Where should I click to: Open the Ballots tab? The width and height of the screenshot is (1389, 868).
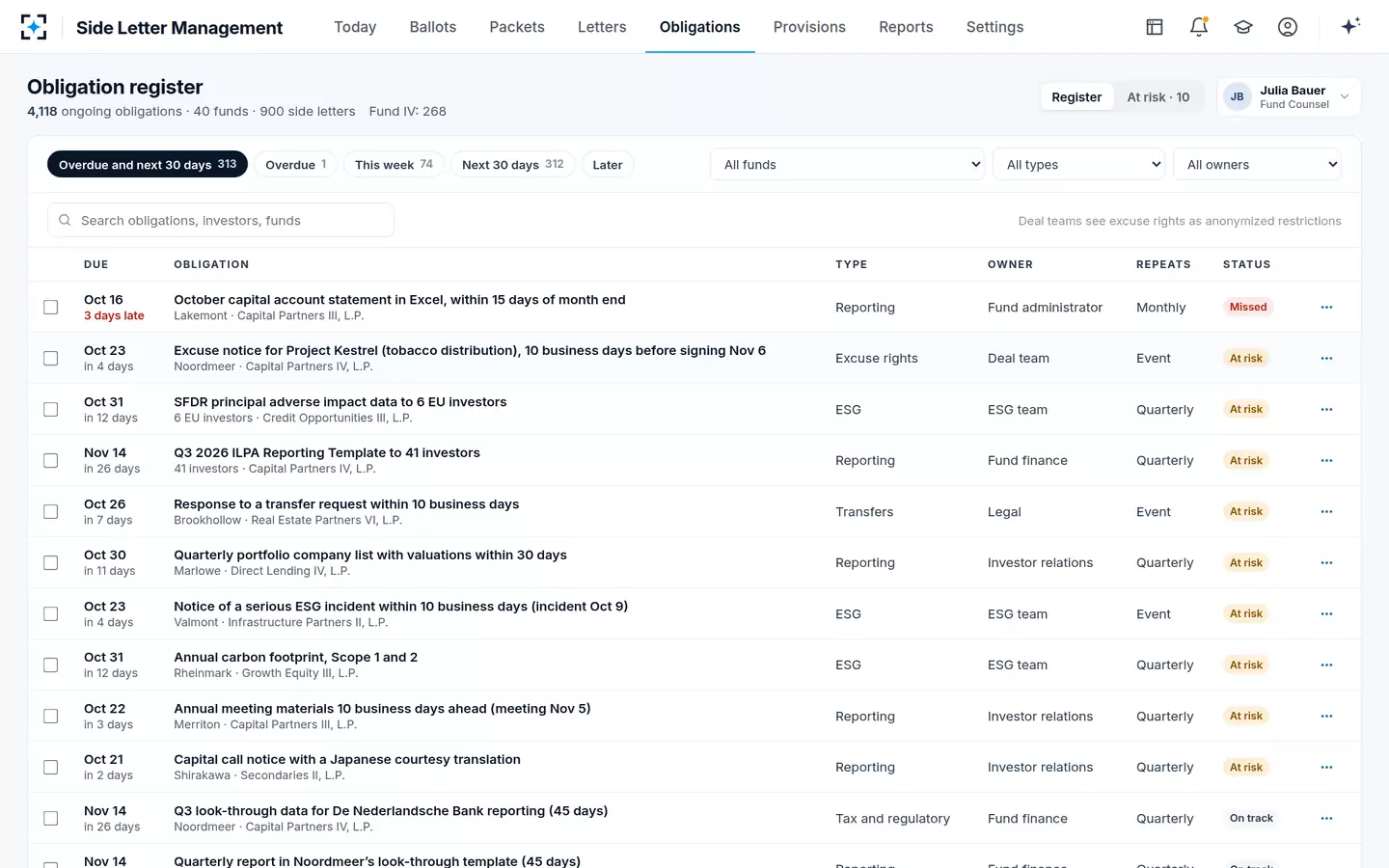pos(433,27)
